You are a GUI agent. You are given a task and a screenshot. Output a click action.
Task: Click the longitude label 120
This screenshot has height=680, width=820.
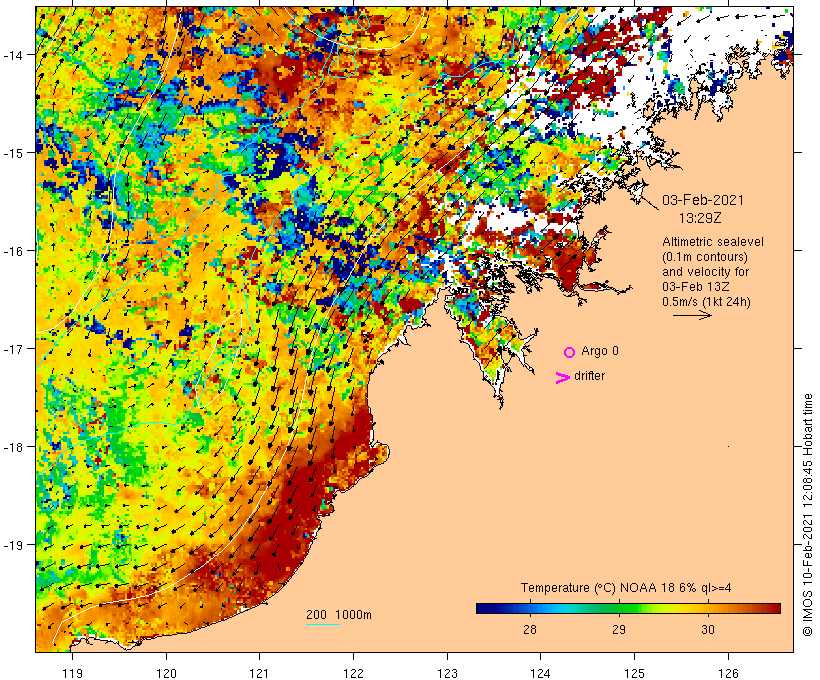coord(166,673)
